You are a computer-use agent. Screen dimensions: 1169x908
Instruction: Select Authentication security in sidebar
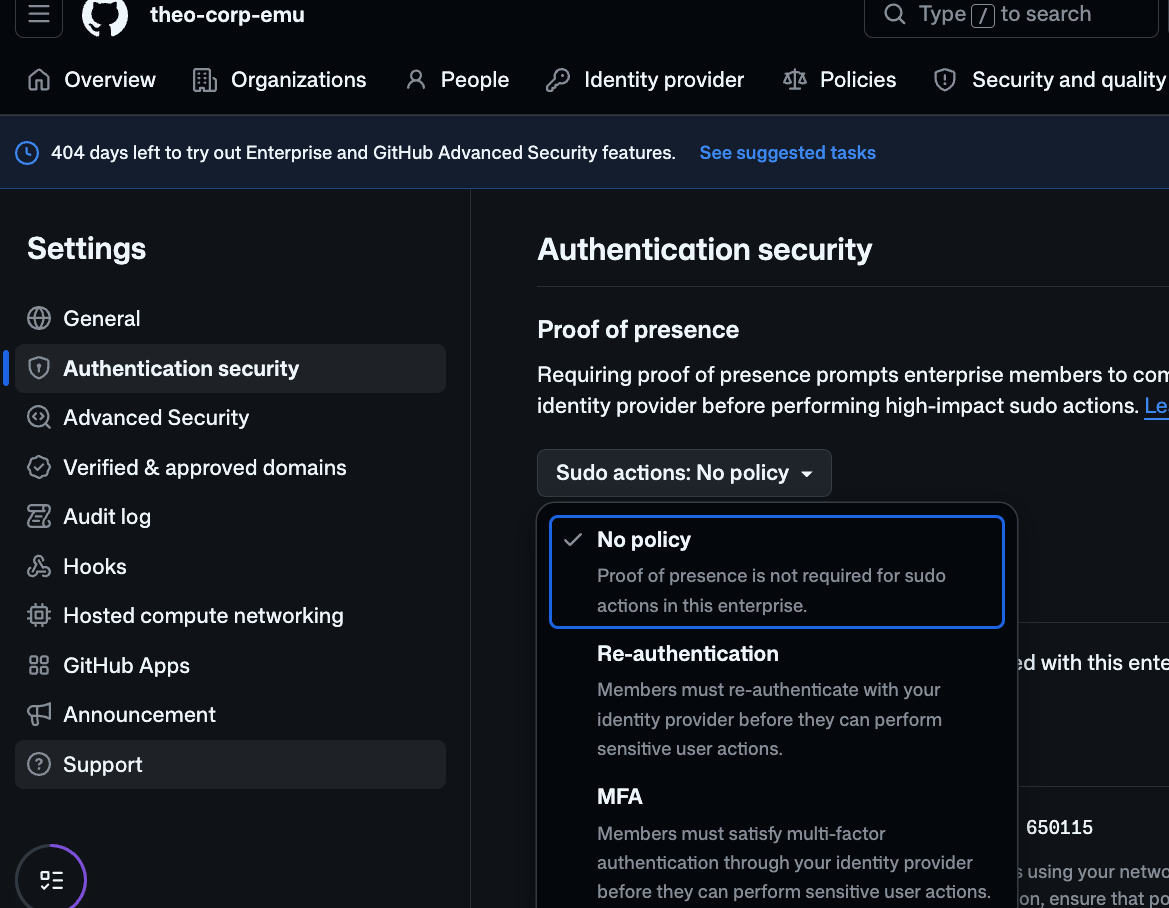coord(230,368)
